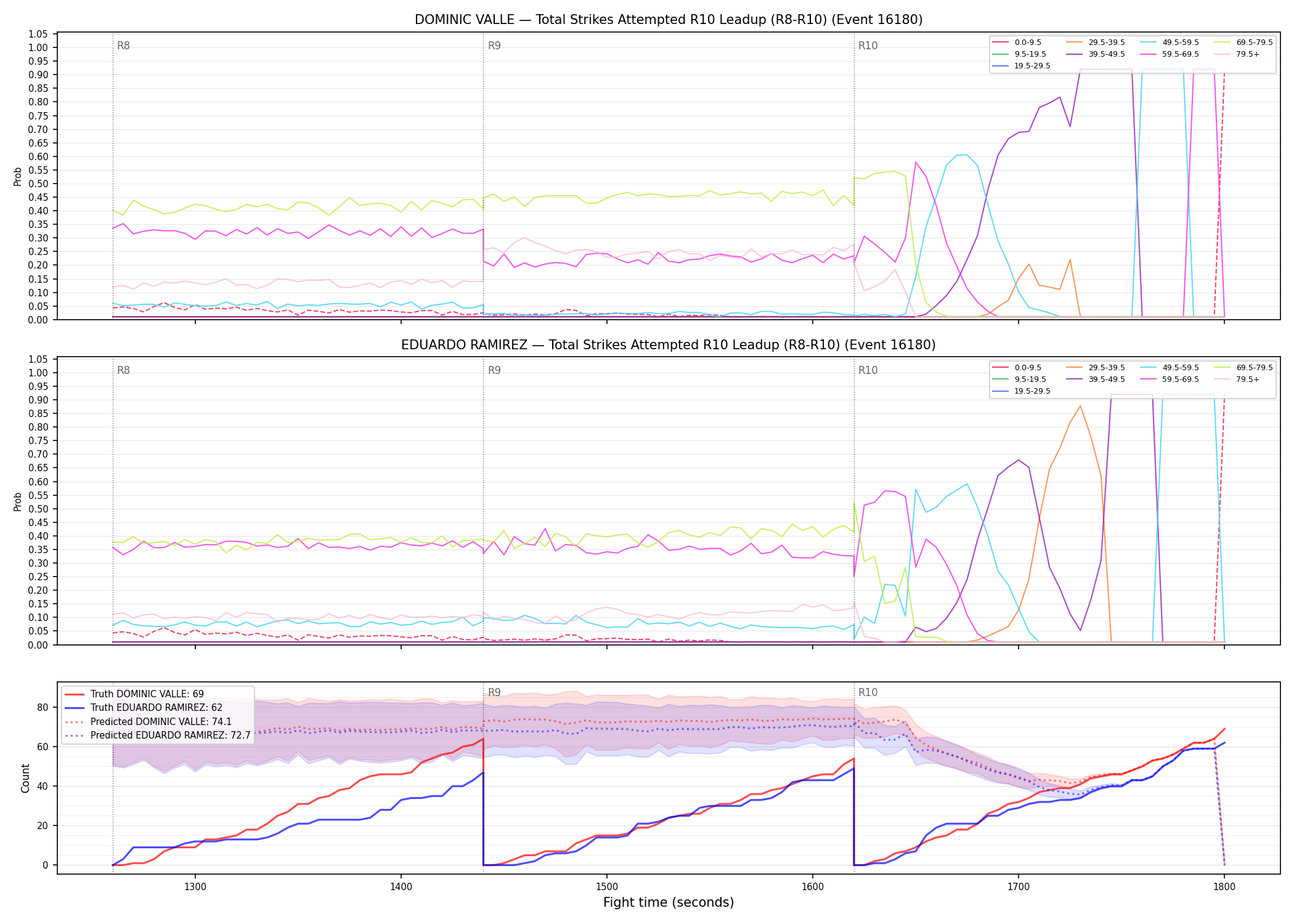
Task: Click the Prob axis label of Valle chart
Action: tap(18, 176)
